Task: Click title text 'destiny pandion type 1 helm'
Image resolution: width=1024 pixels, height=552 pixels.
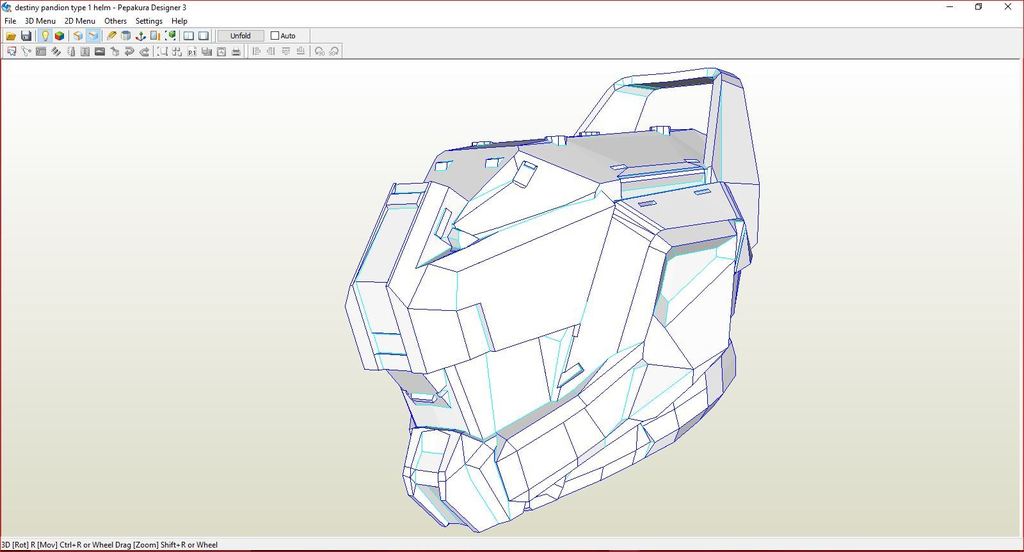Action: pos(63,7)
